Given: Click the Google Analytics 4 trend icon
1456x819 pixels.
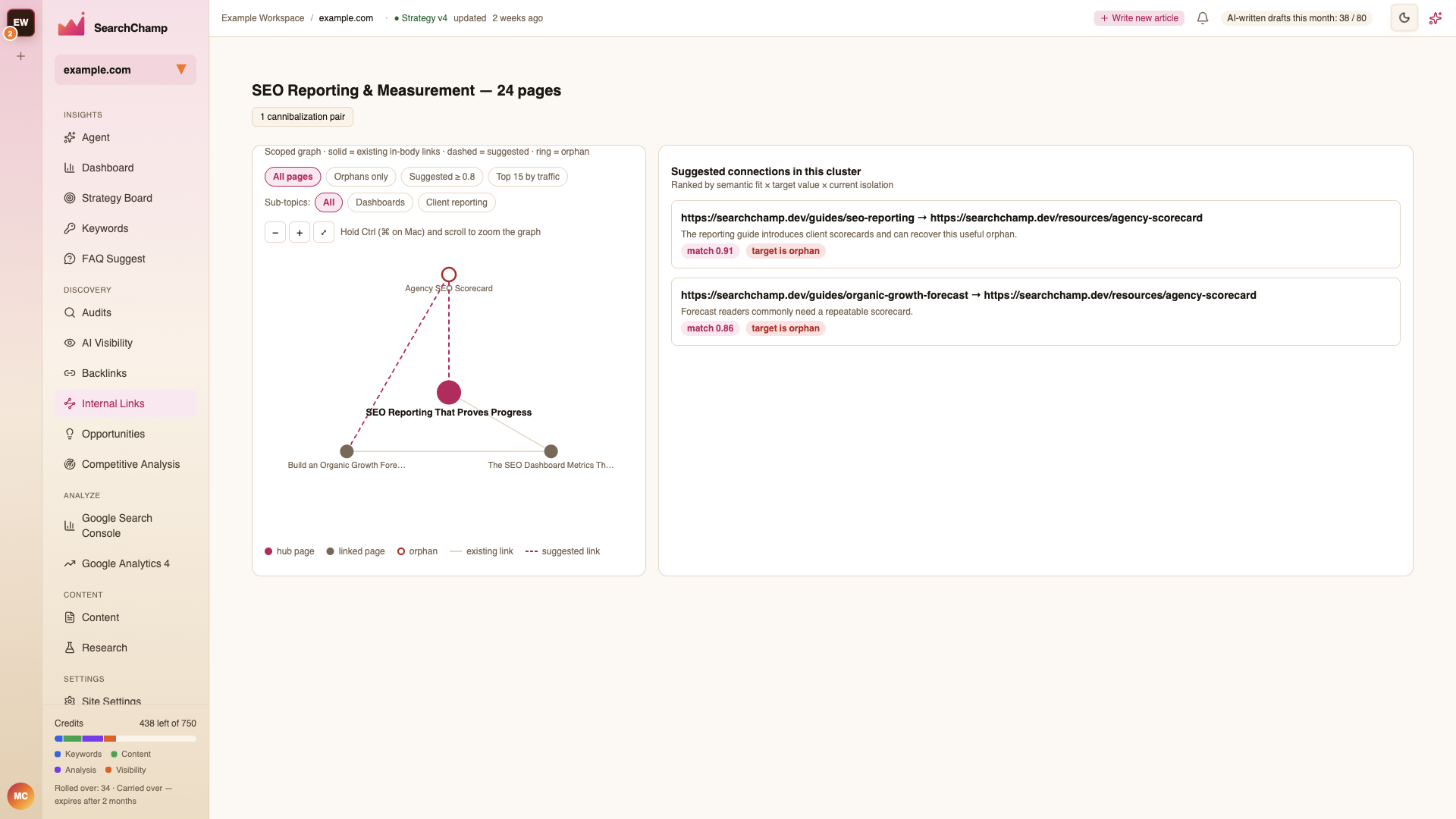Looking at the screenshot, I should [x=70, y=563].
